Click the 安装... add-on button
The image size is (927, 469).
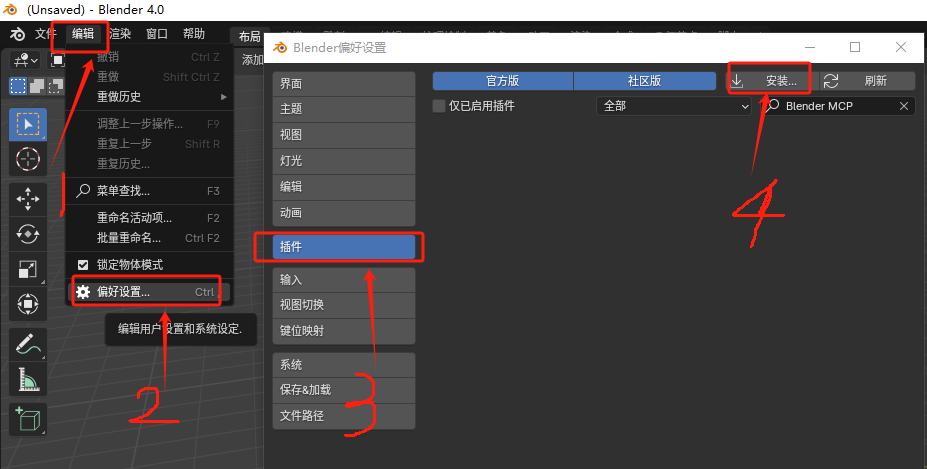[772, 80]
